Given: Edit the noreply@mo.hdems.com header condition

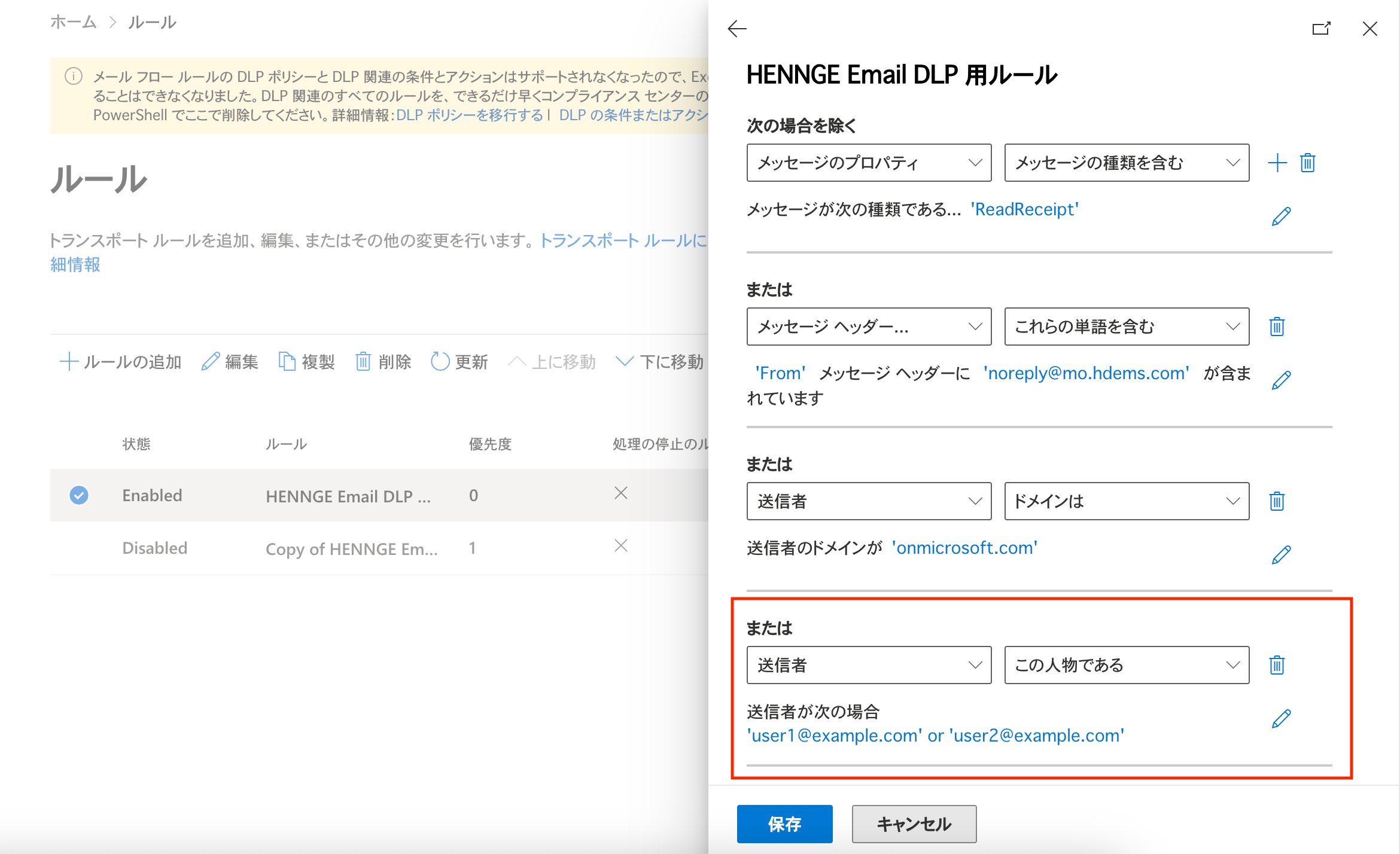Looking at the screenshot, I should tap(1281, 380).
